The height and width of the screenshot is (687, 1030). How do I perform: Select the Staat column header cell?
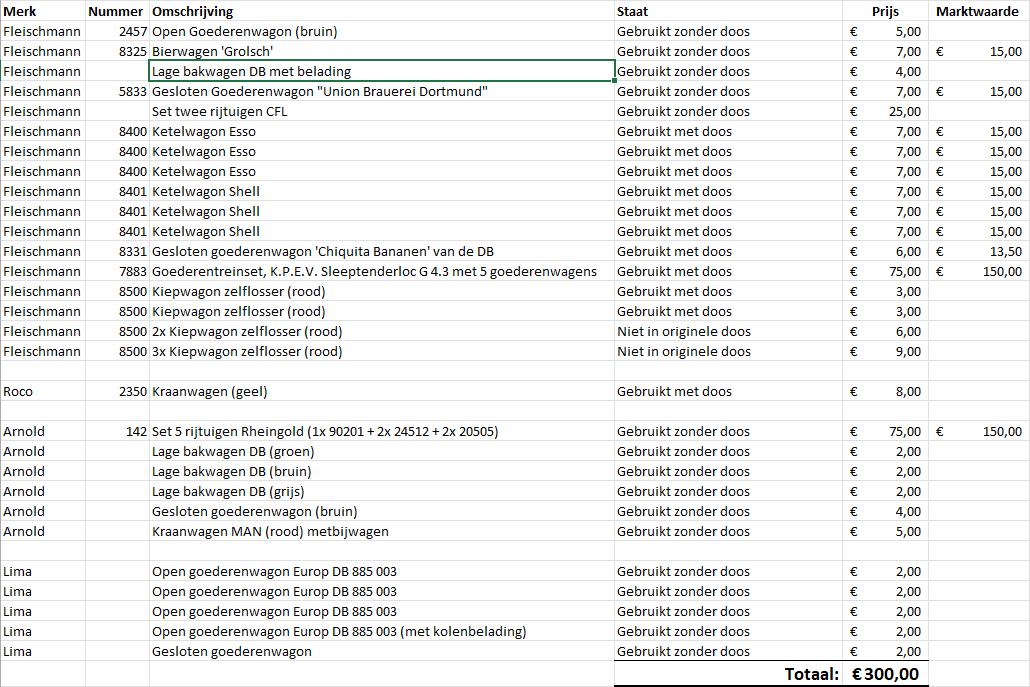coord(728,11)
